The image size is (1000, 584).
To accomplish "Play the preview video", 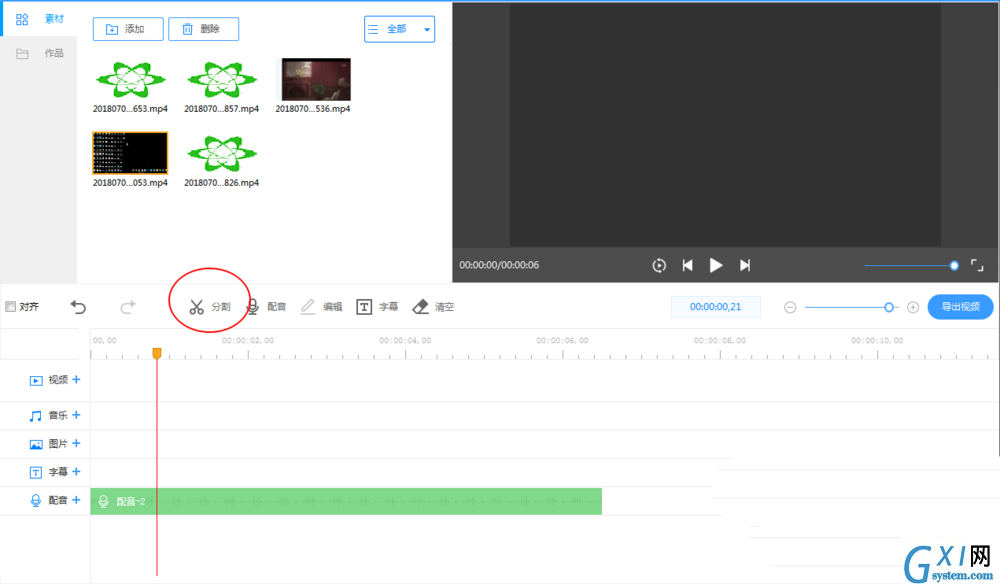I will coord(716,265).
